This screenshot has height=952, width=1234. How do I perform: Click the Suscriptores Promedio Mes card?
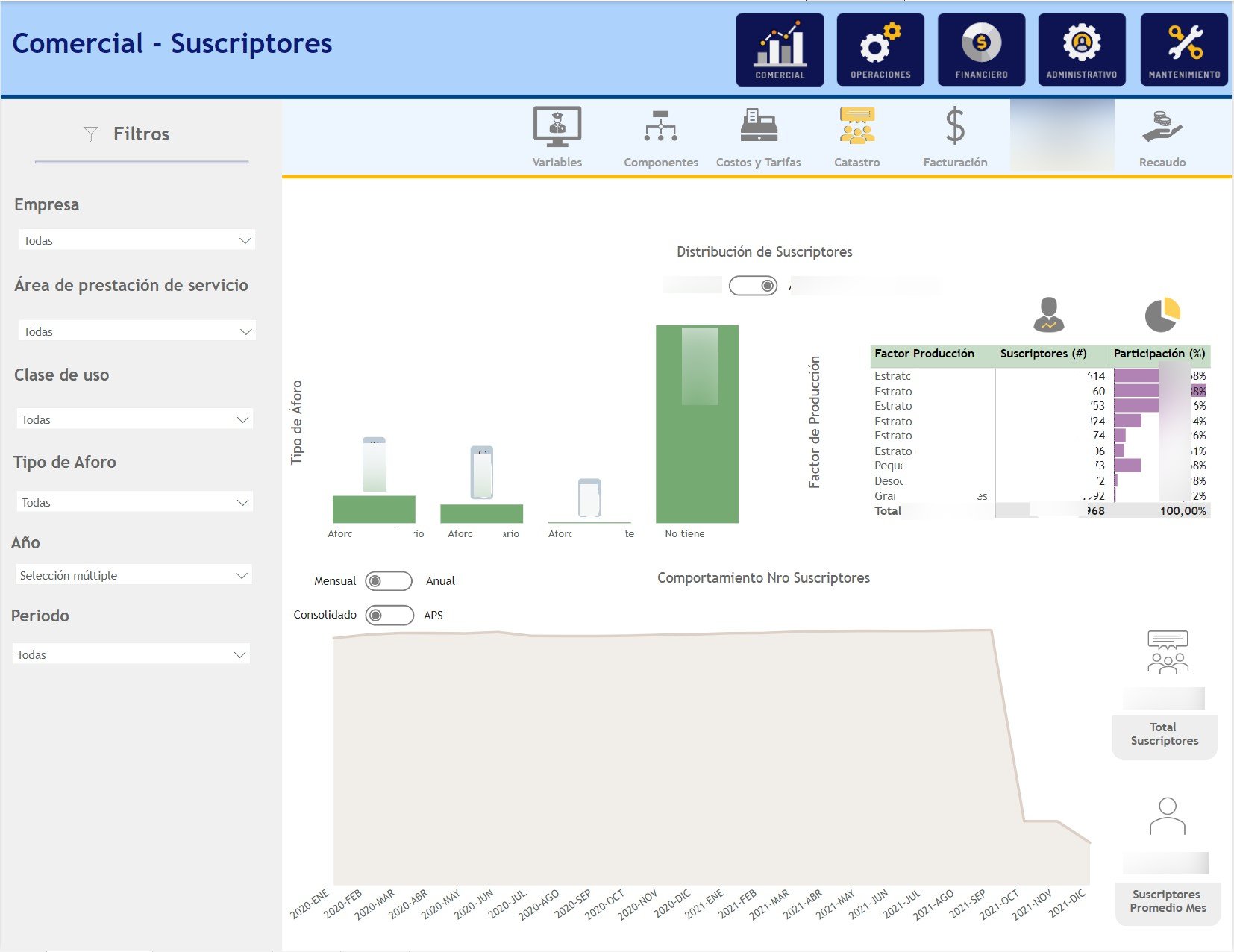(x=1168, y=901)
